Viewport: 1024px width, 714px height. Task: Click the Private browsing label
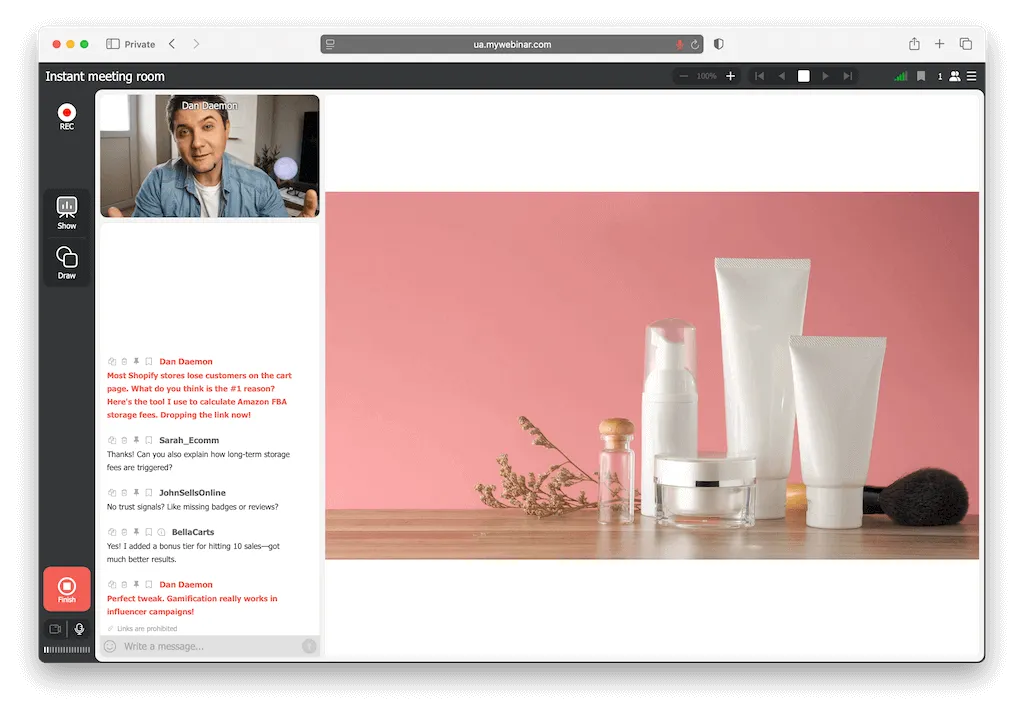click(140, 44)
